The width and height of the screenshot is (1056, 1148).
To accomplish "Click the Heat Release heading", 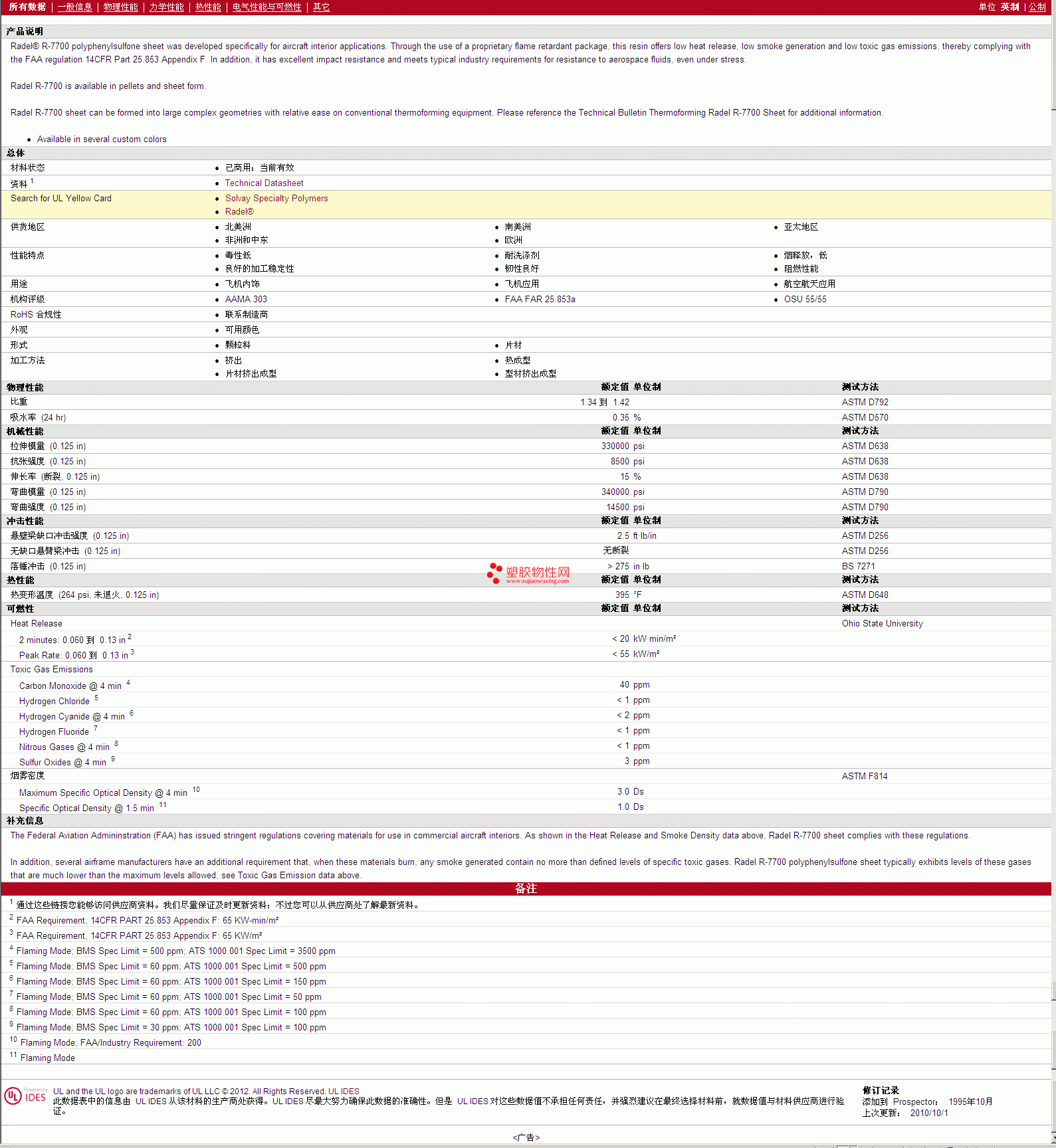I will [x=36, y=623].
